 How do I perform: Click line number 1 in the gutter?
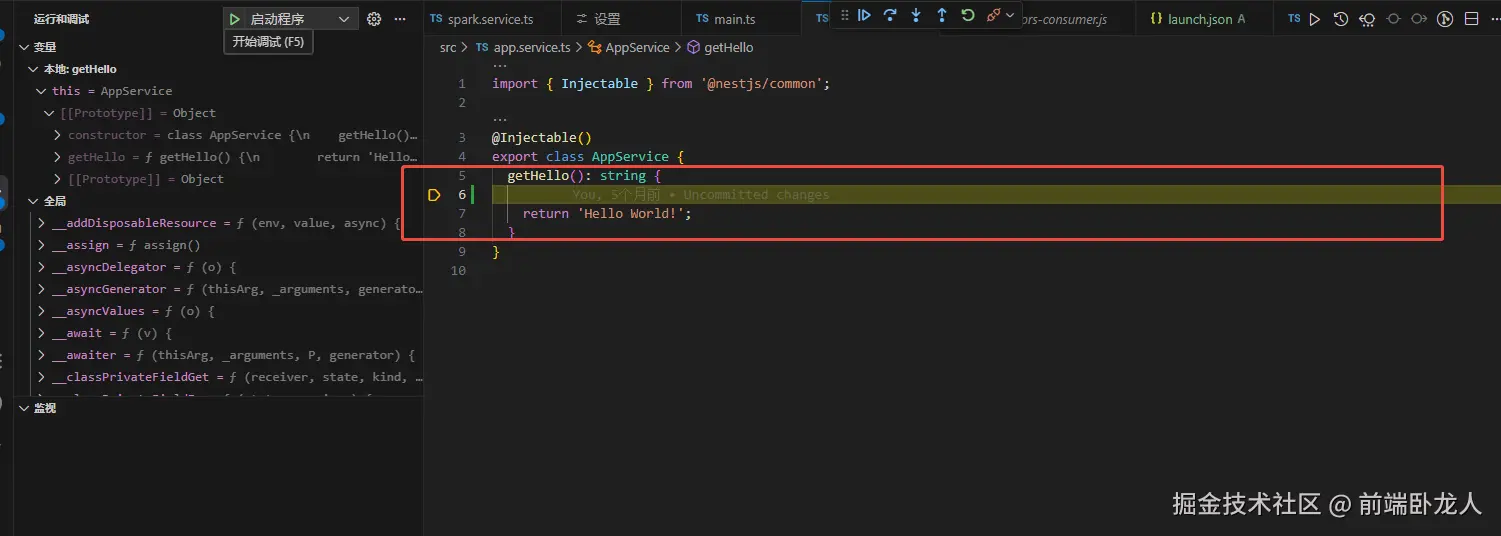pyautogui.click(x=462, y=84)
